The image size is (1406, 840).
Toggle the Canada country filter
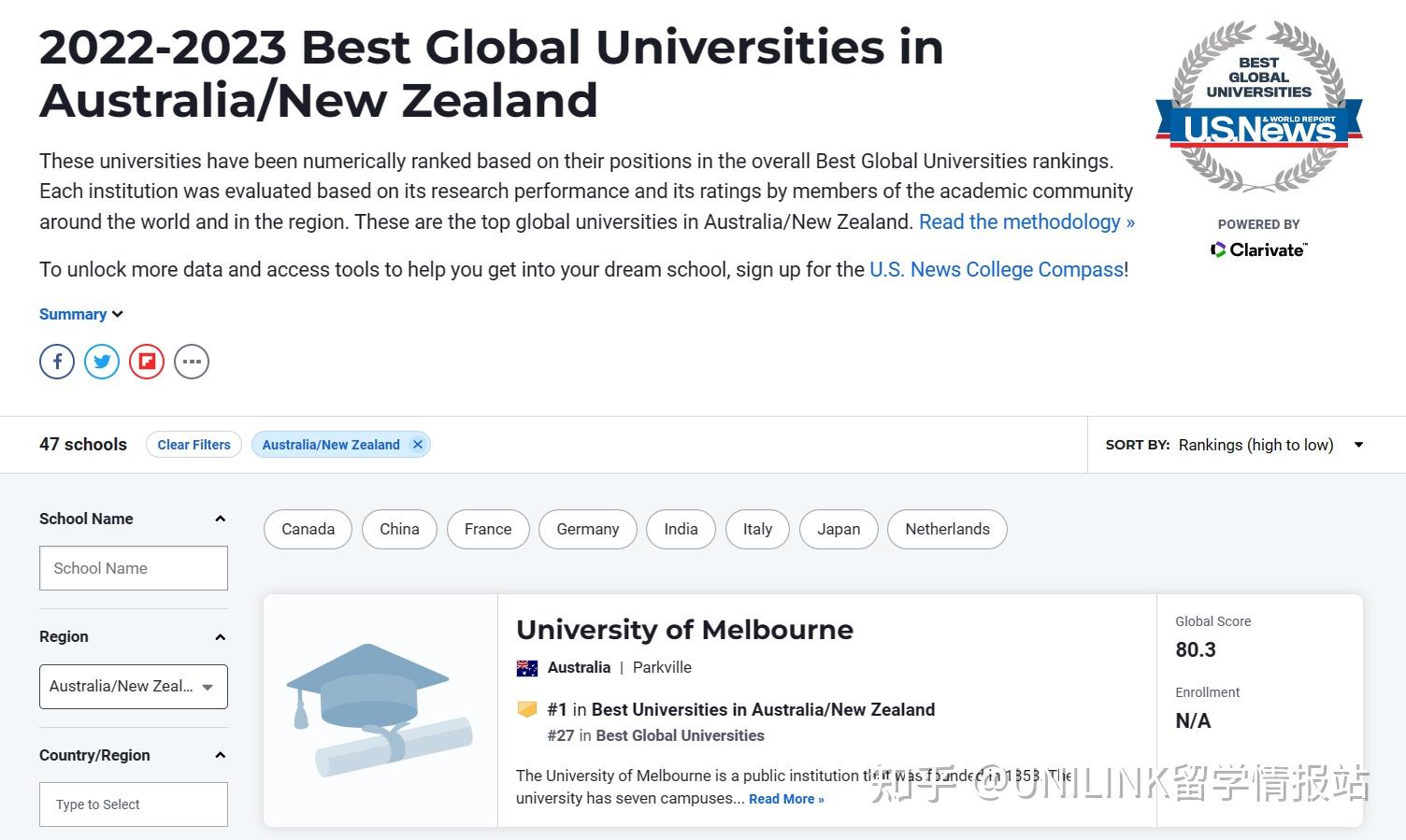click(308, 529)
